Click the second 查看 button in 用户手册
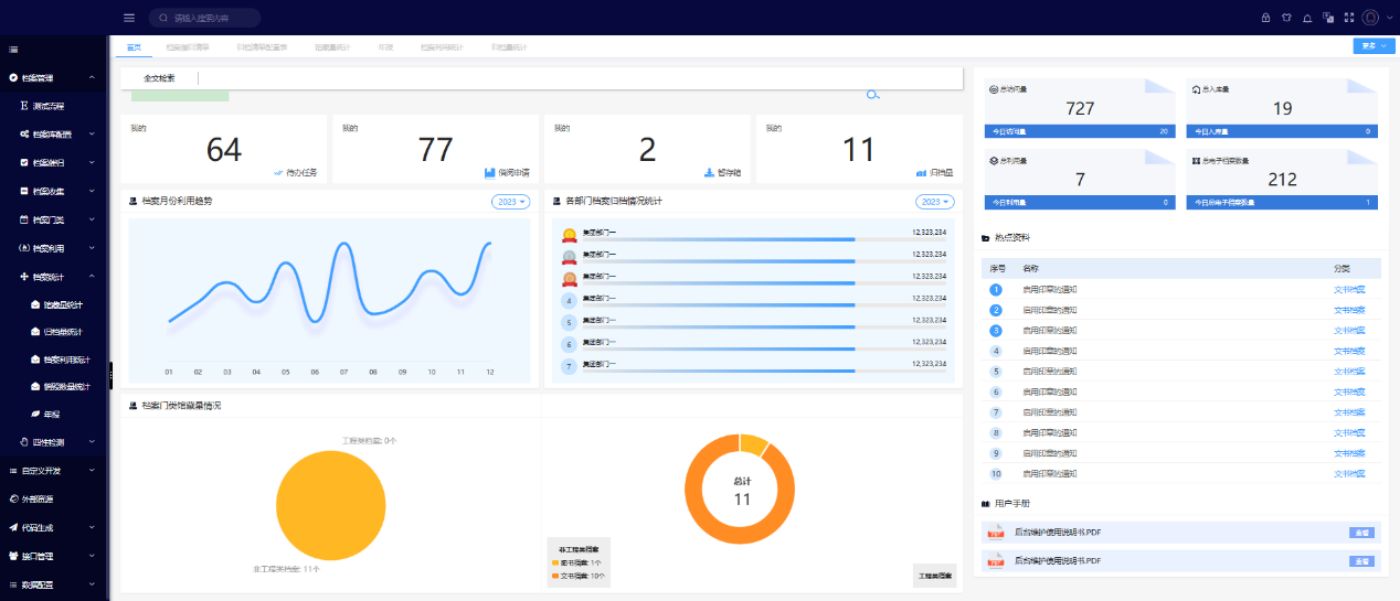This screenshot has width=1400, height=601. coord(1361,561)
